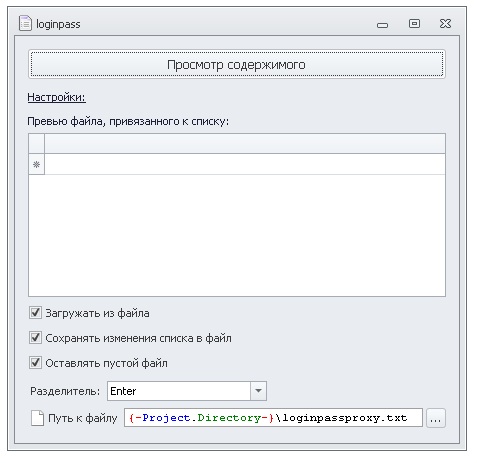Click the file page icon beside Путь к файлу

pos(37,418)
